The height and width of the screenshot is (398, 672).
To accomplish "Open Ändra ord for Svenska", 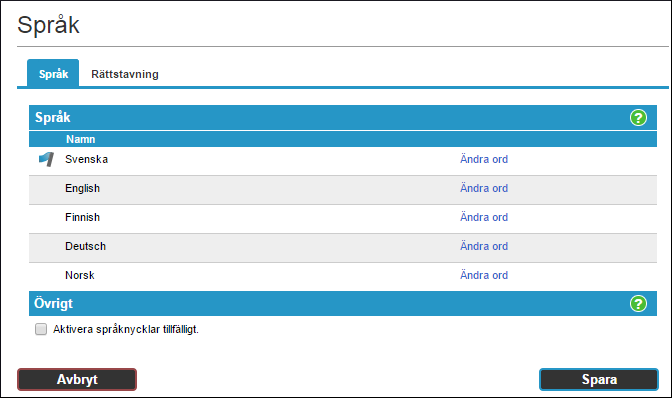I will point(484,159).
